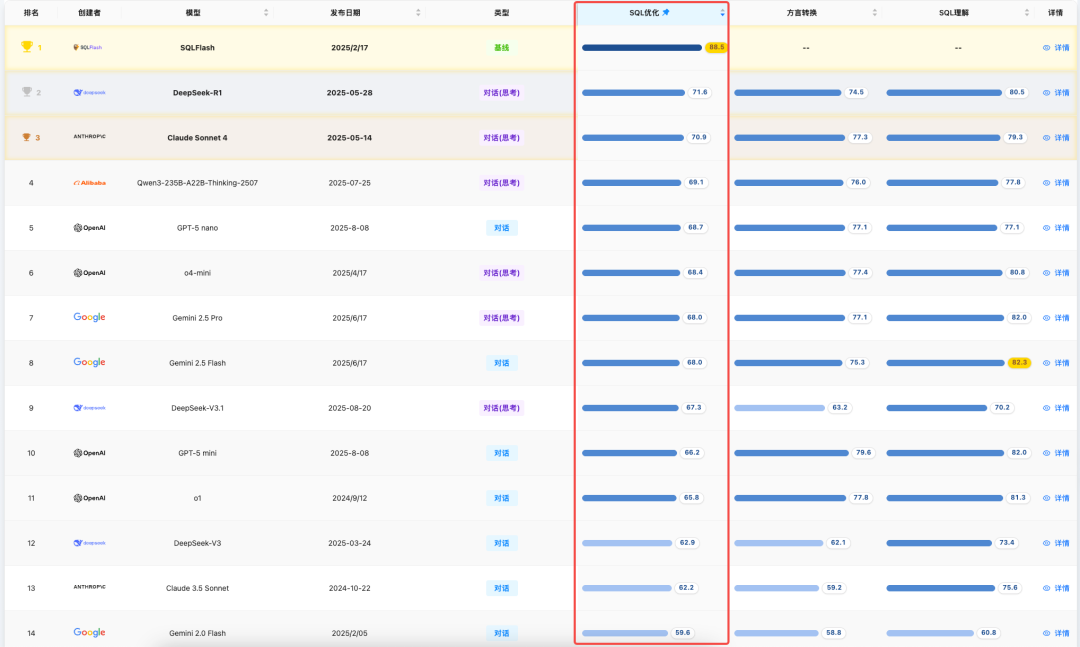Click the DeepSeek logo in DeepSeek-V3 row
1080x647 pixels.
point(90,543)
